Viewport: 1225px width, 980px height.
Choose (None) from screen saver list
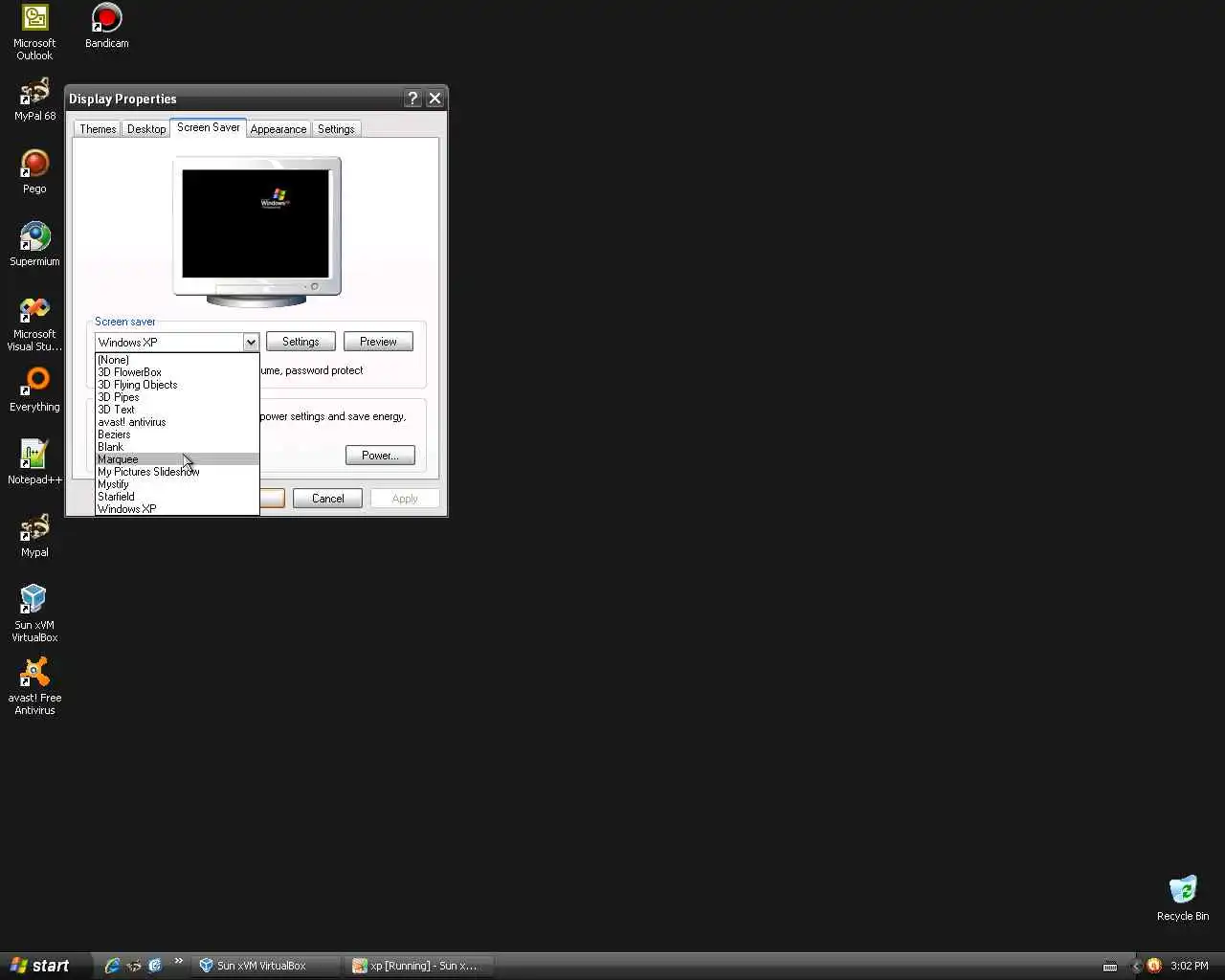(177, 360)
